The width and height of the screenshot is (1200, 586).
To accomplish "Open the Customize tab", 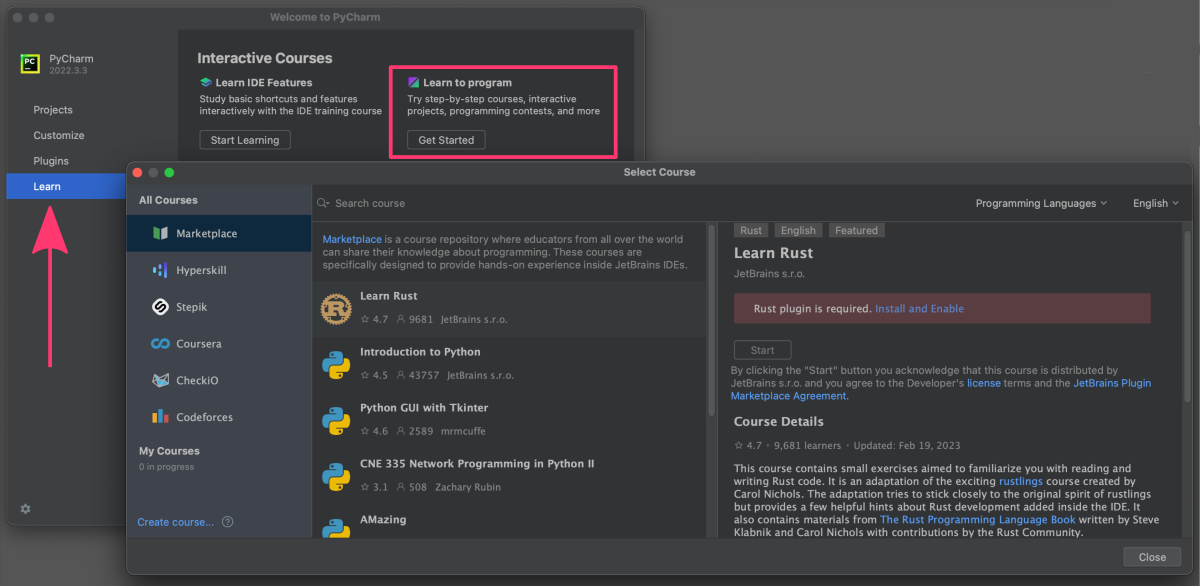I will click(x=59, y=135).
